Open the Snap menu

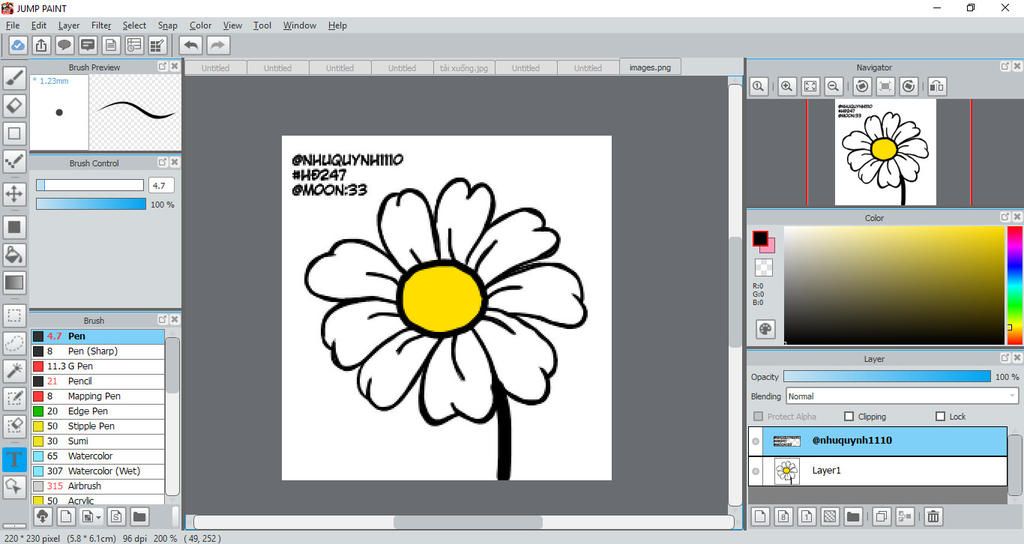click(x=167, y=25)
